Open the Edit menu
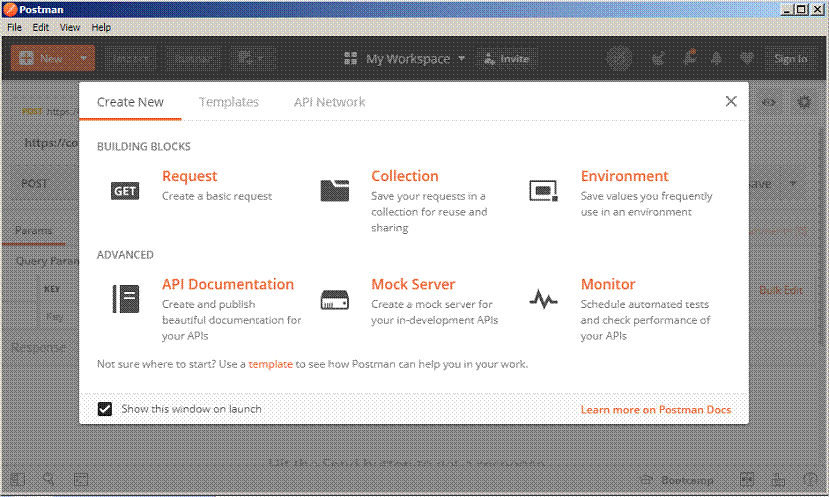Viewport: 829px width, 497px height. (x=41, y=27)
